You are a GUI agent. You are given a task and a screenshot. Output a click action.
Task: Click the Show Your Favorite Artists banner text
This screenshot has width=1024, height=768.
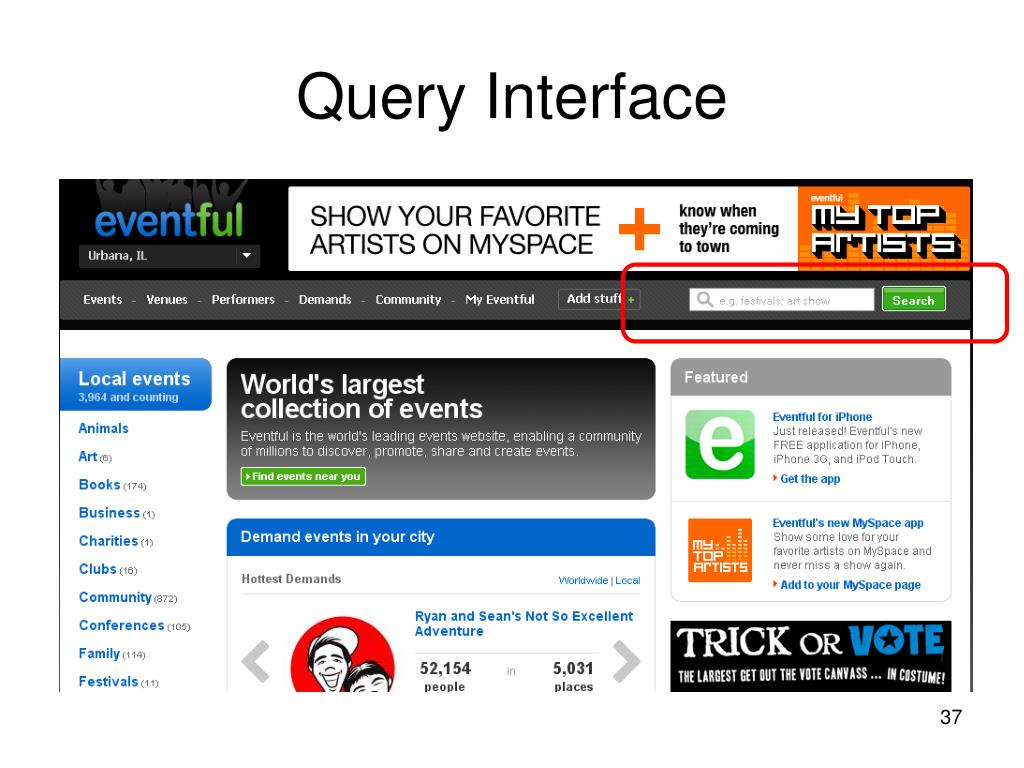tap(455, 230)
